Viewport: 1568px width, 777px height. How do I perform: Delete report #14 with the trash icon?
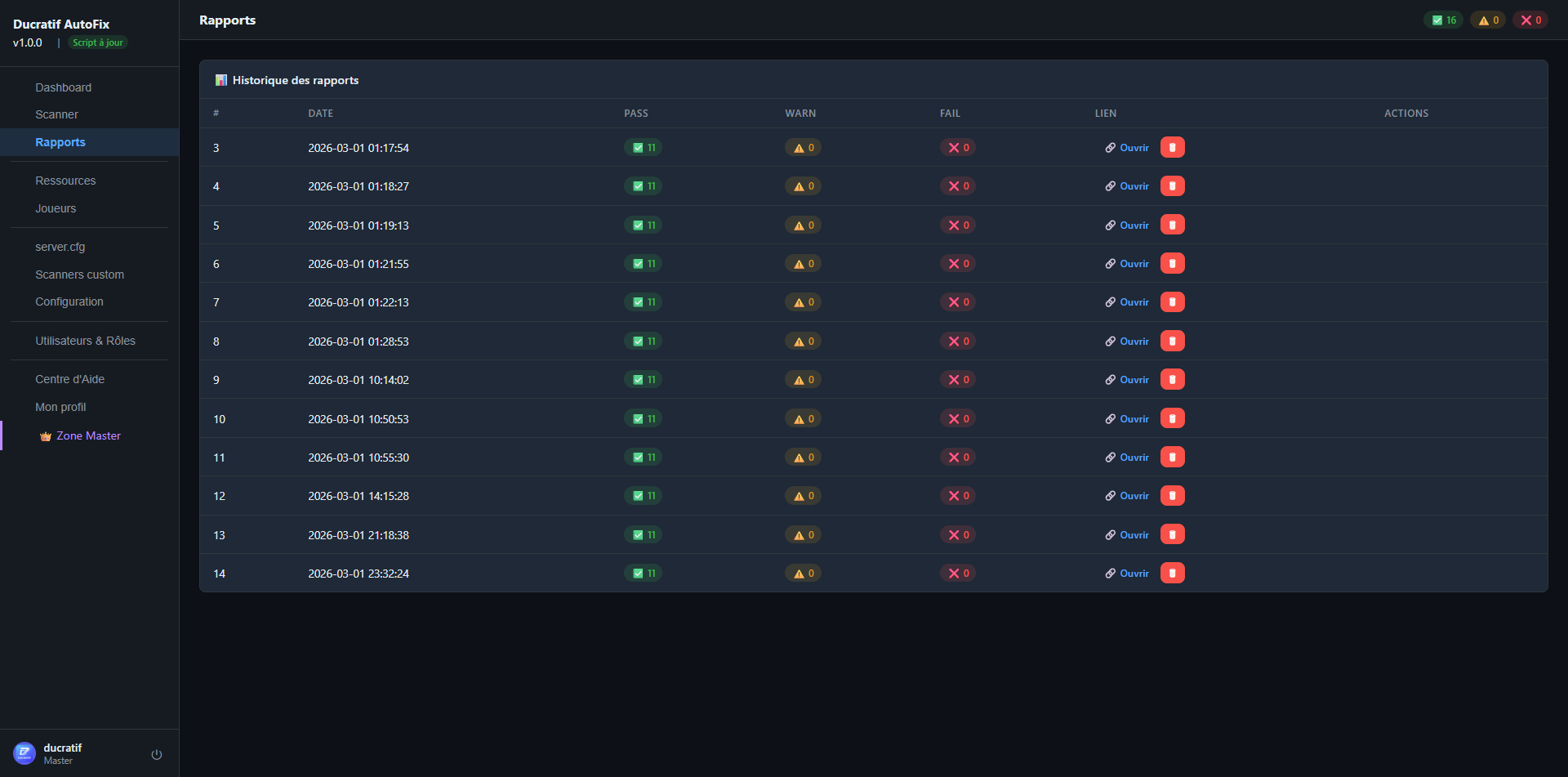(1173, 573)
